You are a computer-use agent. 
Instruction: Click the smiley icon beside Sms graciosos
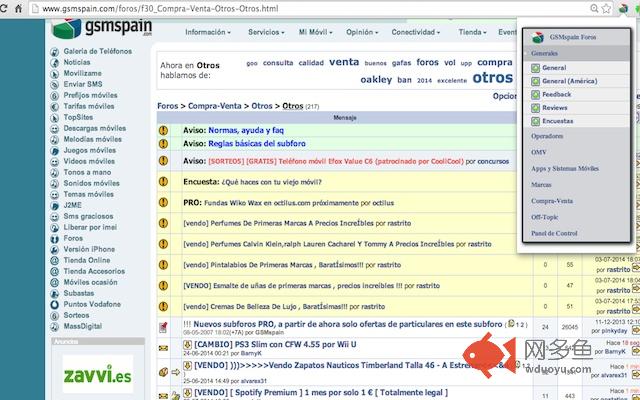point(55,217)
